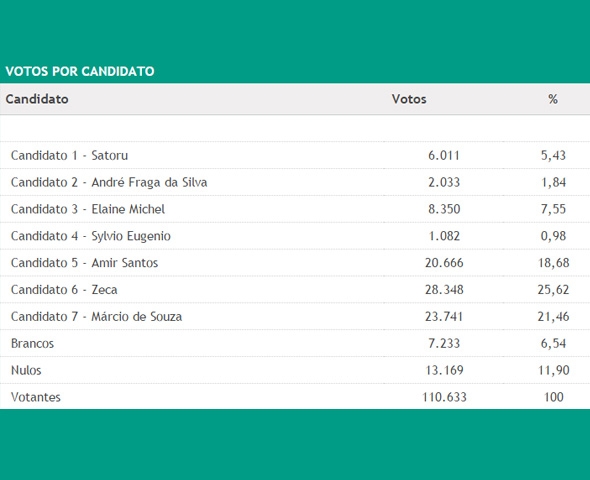Image resolution: width=590 pixels, height=480 pixels.
Task: Click Candidato 2 - André Fraga da Silva
Action: tap(109, 182)
